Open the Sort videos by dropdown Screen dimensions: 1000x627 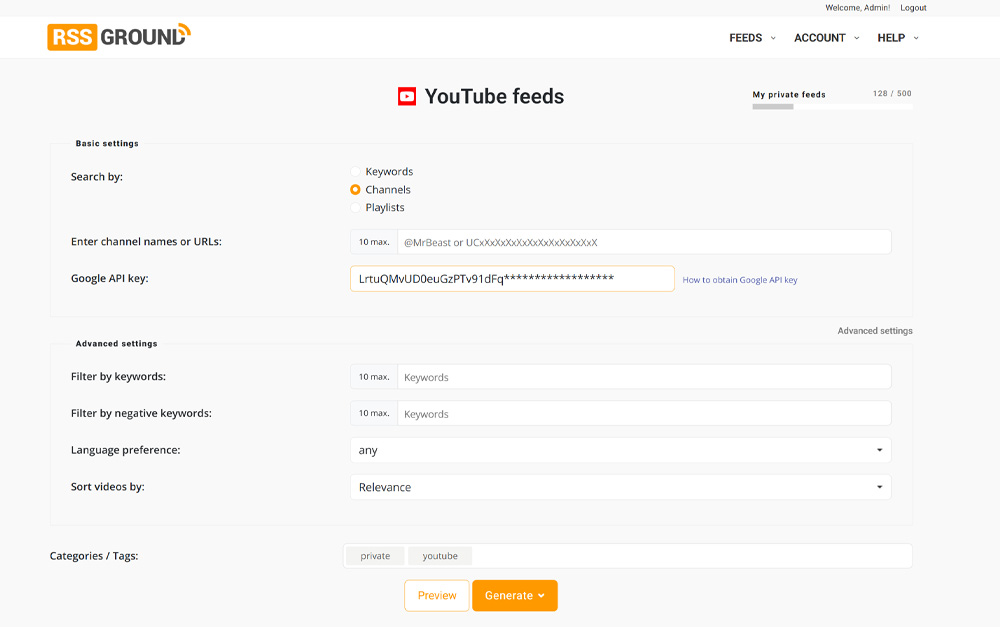[x=620, y=488]
